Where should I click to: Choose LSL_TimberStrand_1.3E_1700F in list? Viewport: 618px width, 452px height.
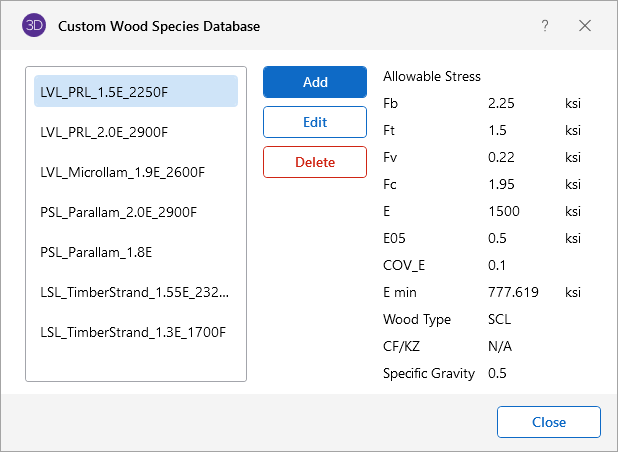(135, 332)
